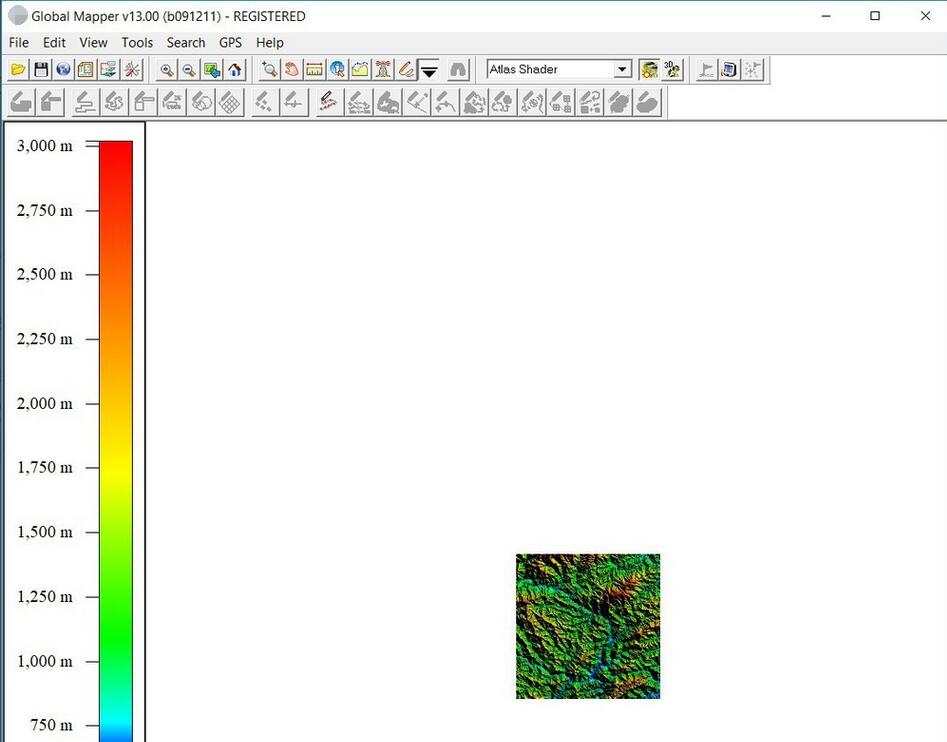
Task: Save the current workspace
Action: (x=40, y=69)
